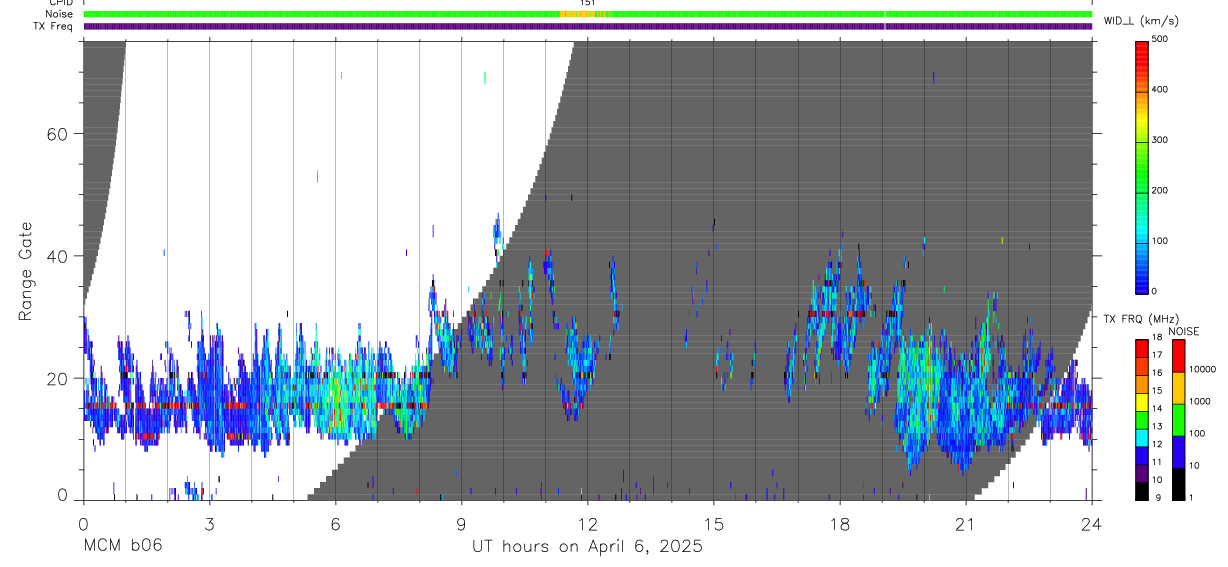This screenshot has width=1228, height=567.
Task: Click the 40 label on Range Gate axis
Action: click(x=56, y=256)
